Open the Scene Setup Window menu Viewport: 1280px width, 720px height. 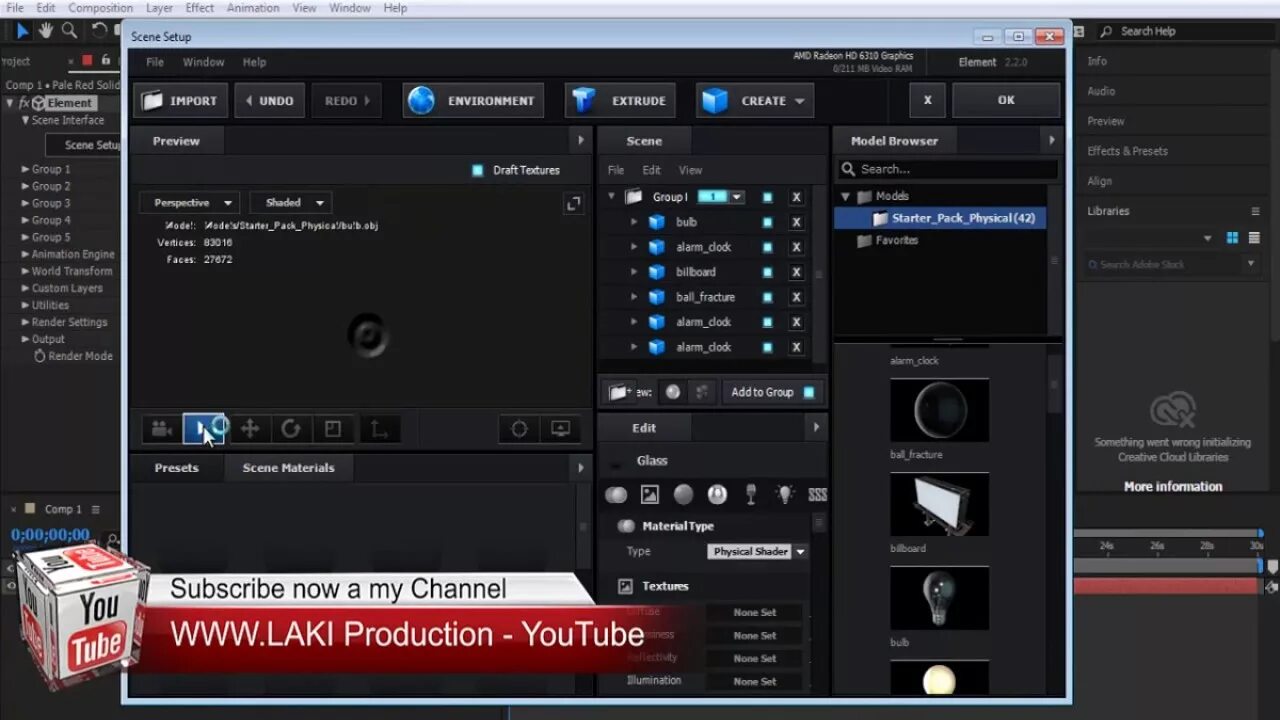[203, 62]
